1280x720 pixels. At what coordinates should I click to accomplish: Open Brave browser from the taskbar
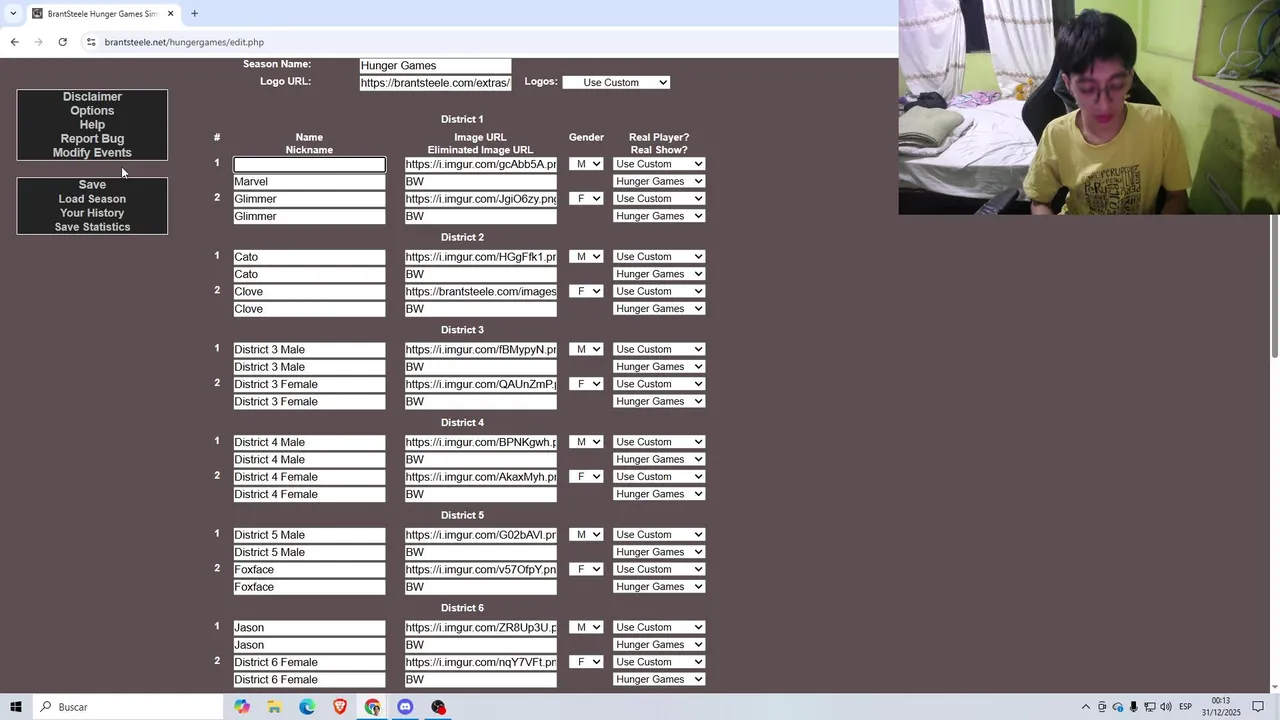click(340, 707)
